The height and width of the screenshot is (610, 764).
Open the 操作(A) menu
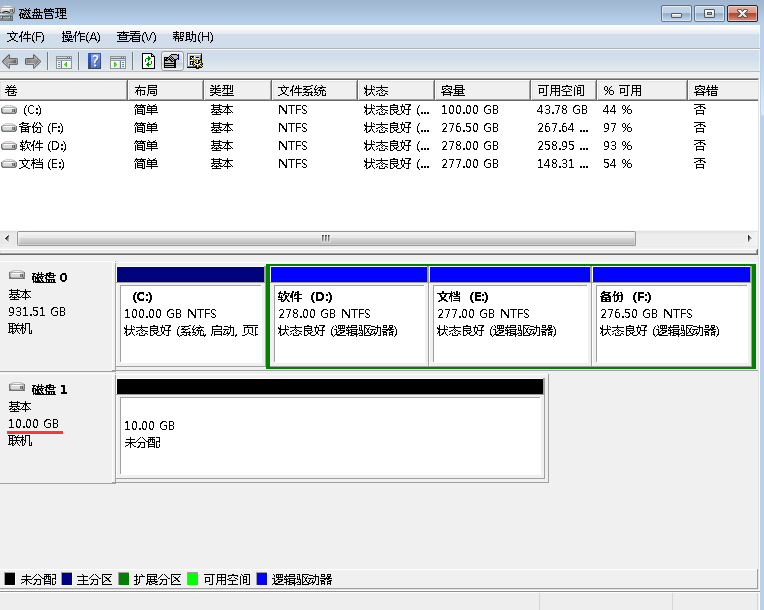click(81, 37)
